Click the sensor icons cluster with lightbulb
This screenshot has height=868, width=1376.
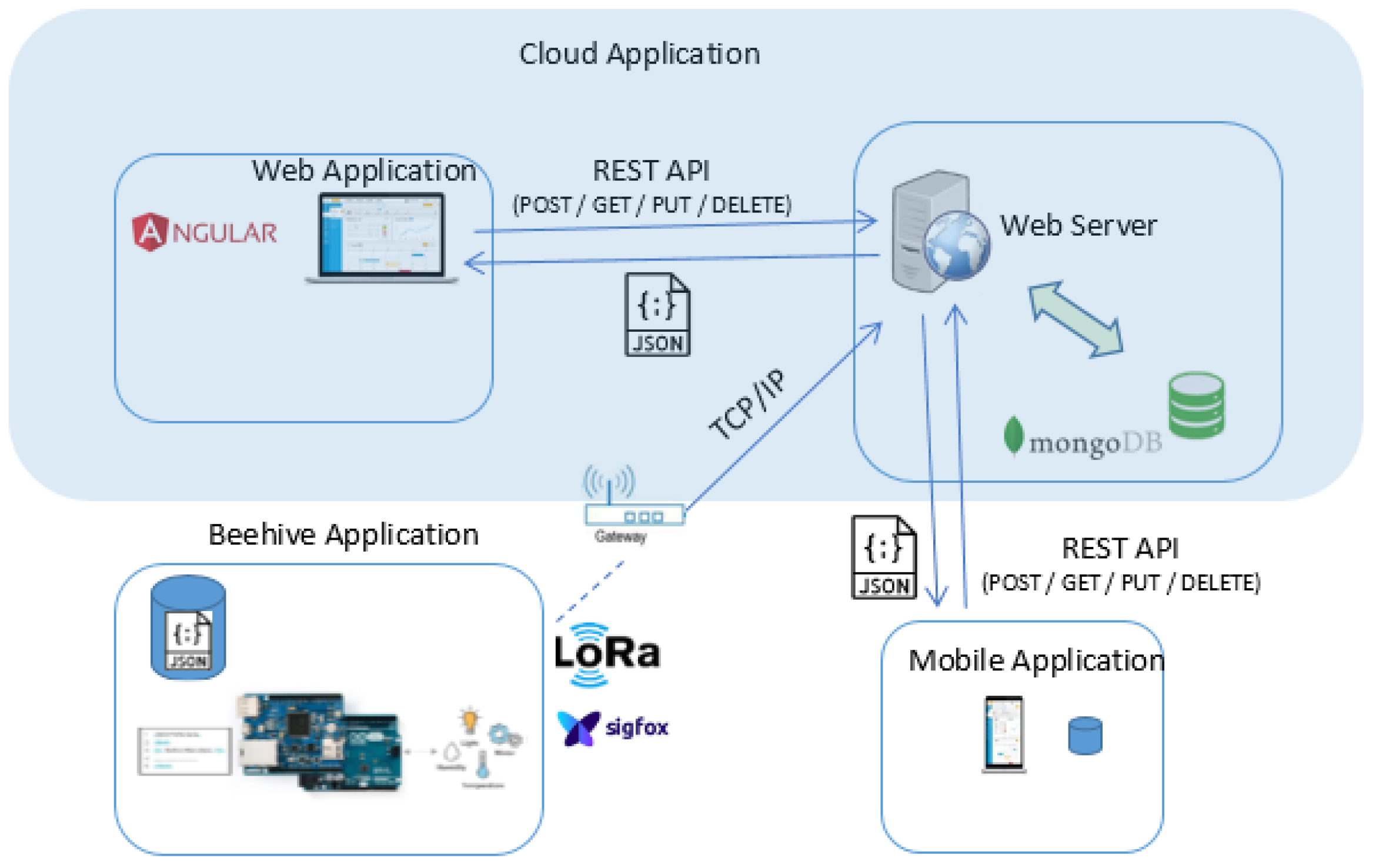[x=479, y=747]
